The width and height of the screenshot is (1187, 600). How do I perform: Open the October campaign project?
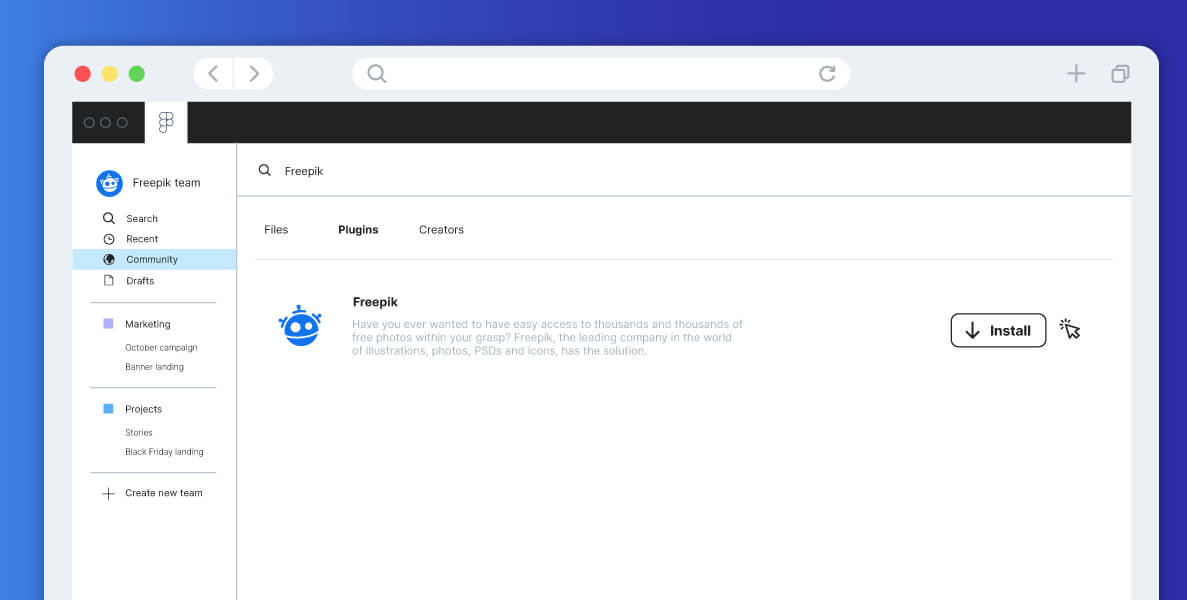(x=161, y=348)
